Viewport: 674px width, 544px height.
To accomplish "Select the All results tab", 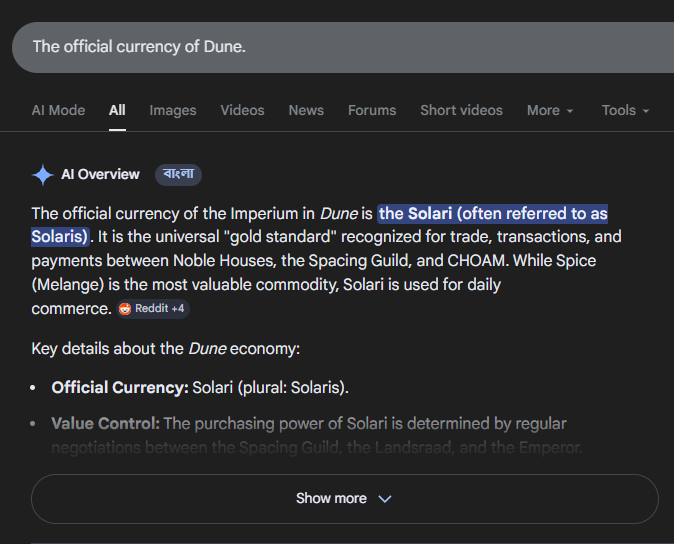I will tap(117, 110).
